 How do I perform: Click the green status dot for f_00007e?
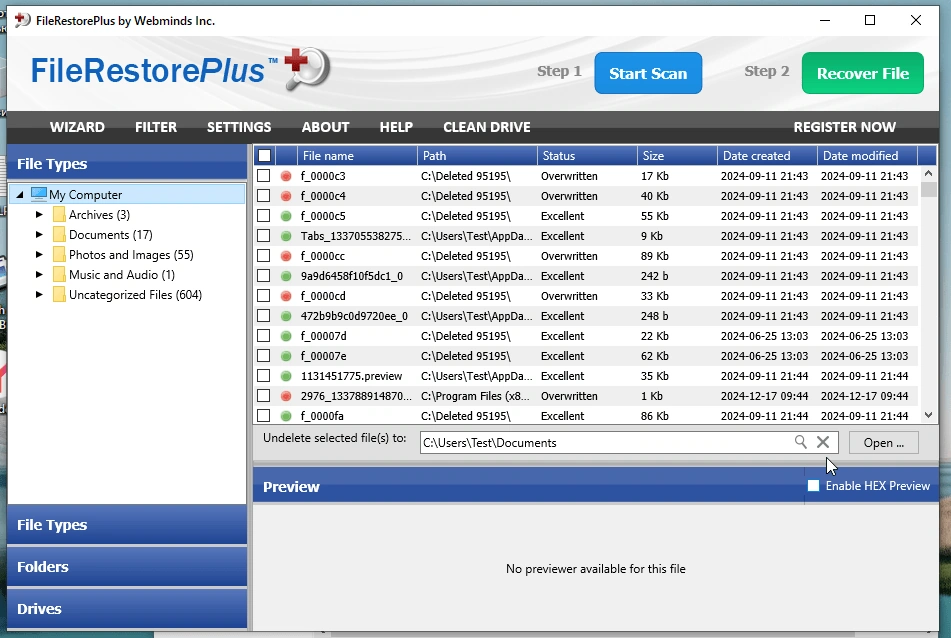click(x=286, y=356)
